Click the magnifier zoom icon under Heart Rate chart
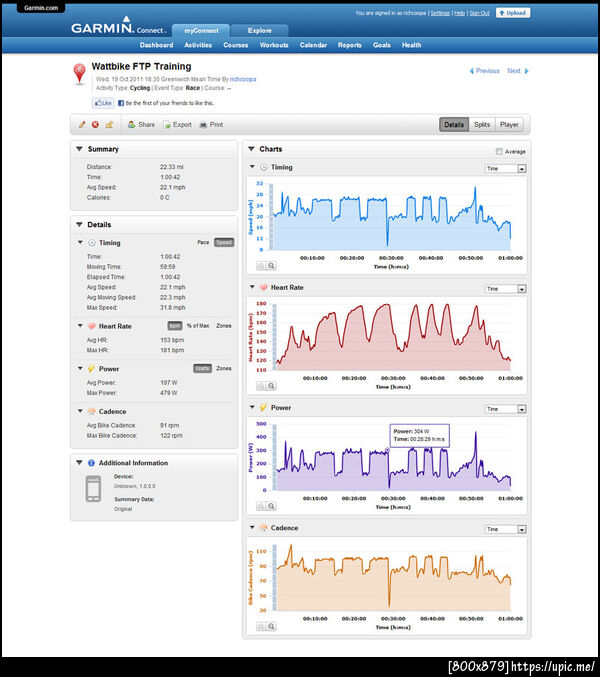This screenshot has width=600, height=677. [272, 386]
